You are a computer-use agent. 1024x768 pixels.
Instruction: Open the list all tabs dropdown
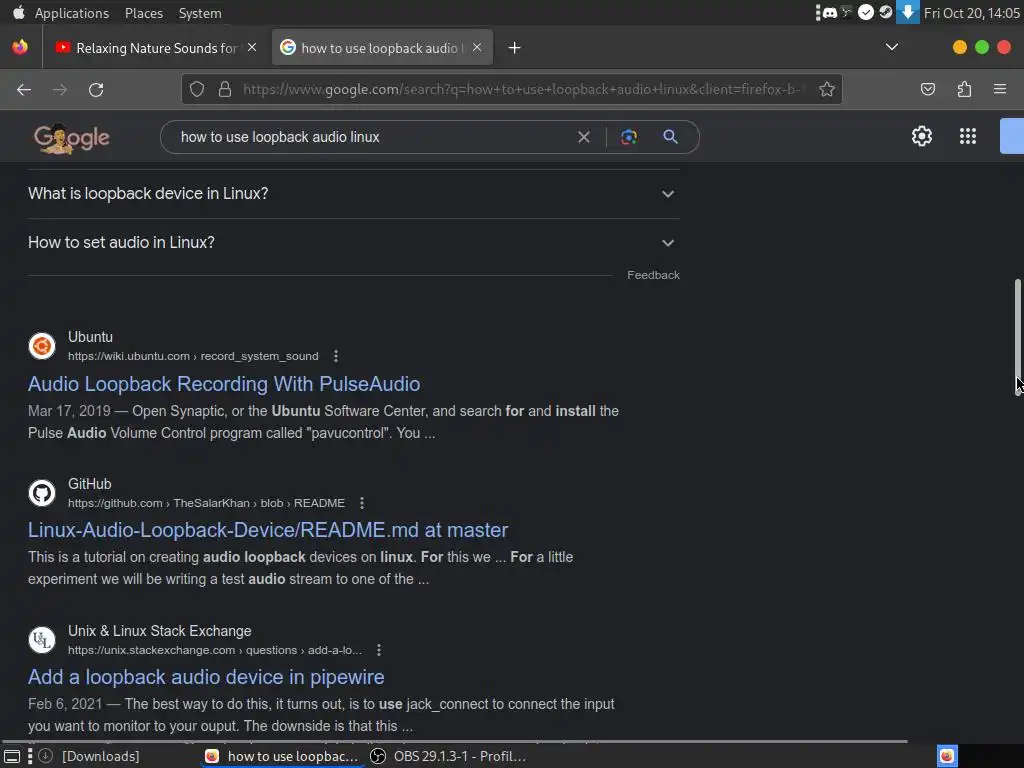(x=891, y=47)
